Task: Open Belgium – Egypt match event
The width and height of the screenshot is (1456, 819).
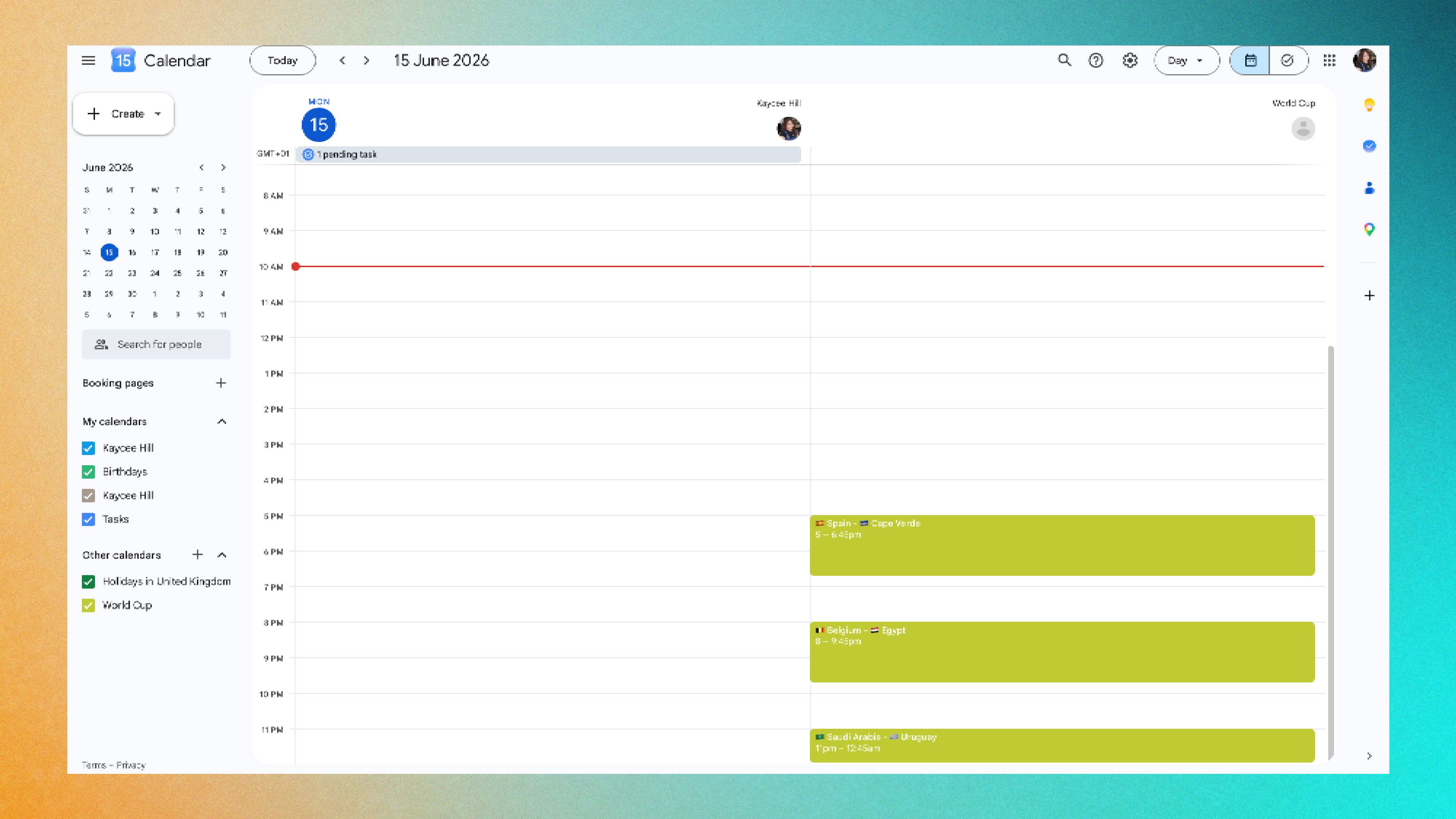Action: tap(1062, 652)
